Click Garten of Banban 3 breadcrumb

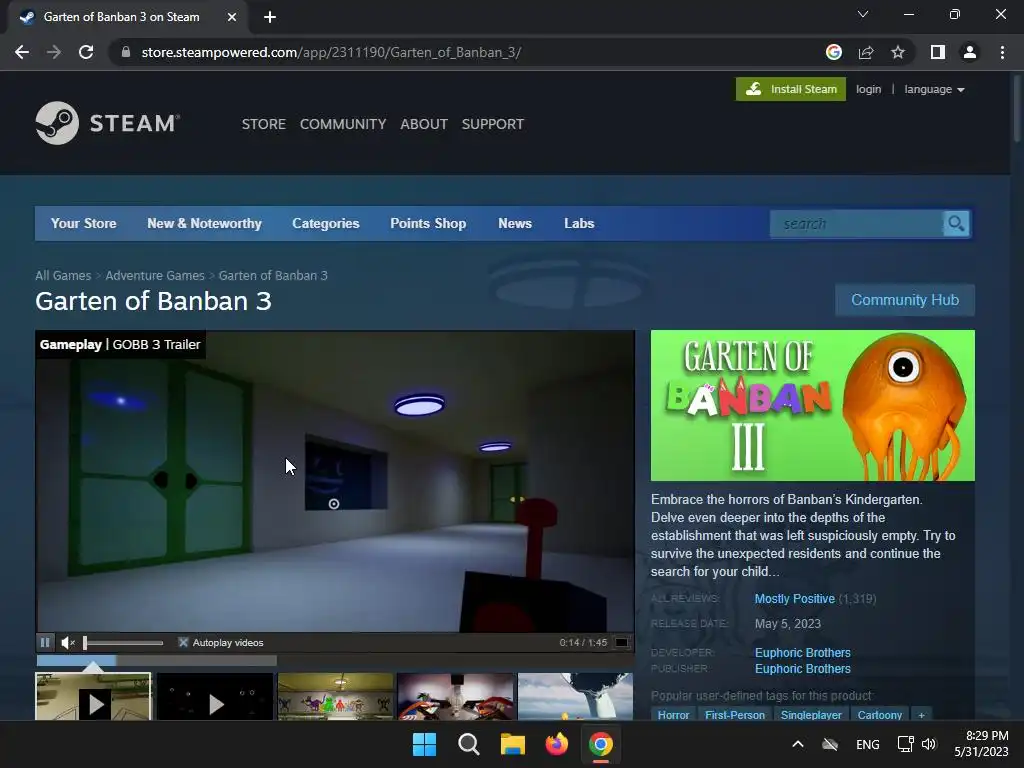(273, 276)
